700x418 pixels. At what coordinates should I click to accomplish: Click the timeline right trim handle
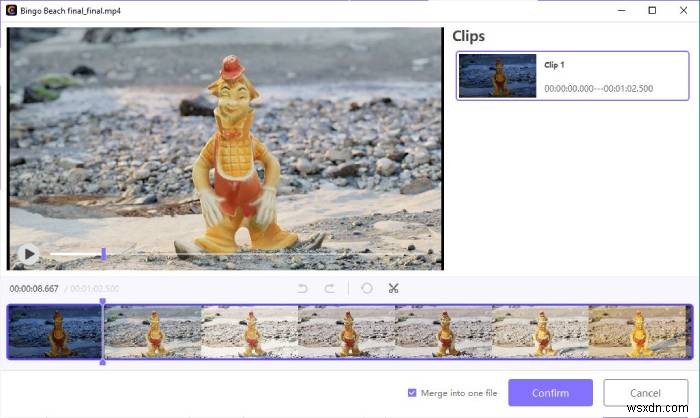click(x=692, y=332)
